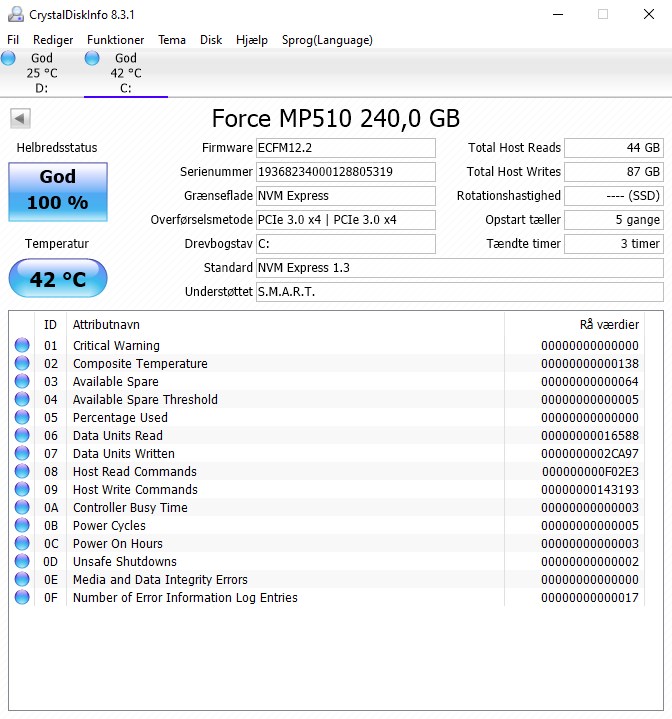Click the 42 °C temperature button
This screenshot has width=672, height=719.
[x=57, y=279]
